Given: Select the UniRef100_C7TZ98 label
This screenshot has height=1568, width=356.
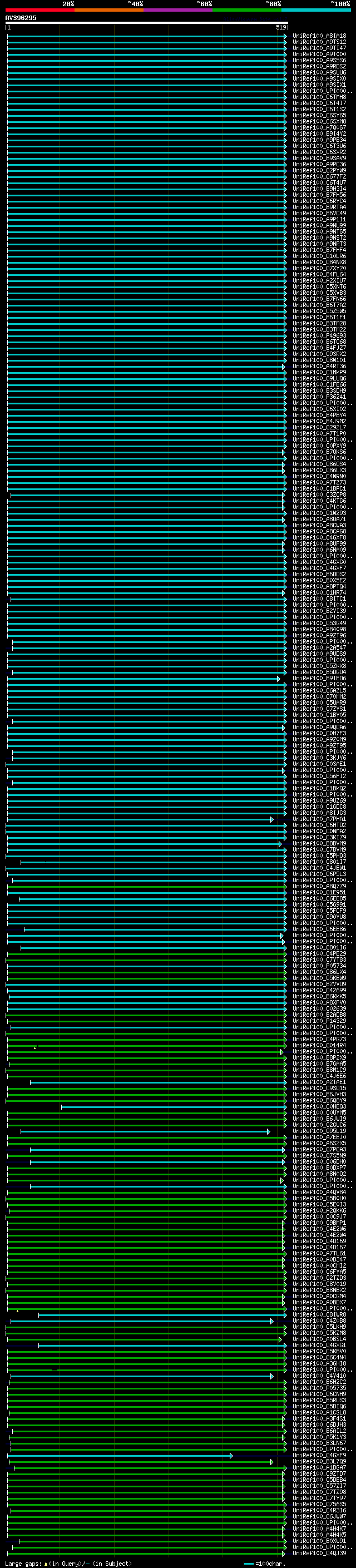Looking at the screenshot, I should (319, 1492).
